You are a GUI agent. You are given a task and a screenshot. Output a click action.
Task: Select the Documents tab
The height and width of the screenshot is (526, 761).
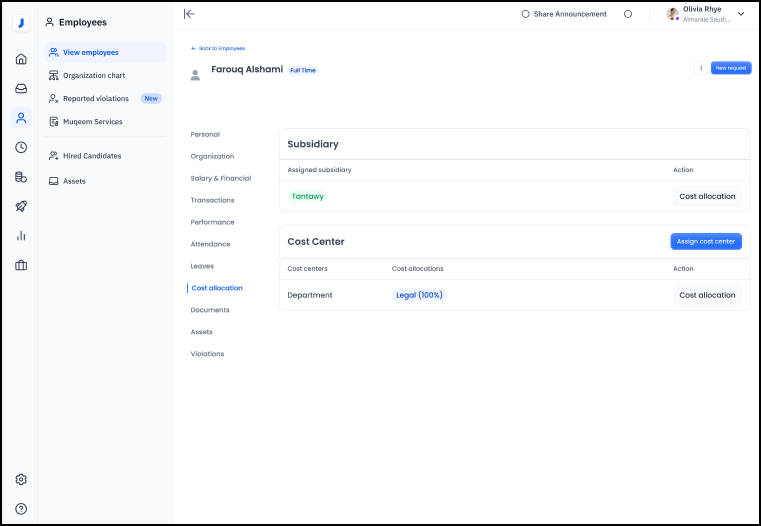[x=210, y=310]
